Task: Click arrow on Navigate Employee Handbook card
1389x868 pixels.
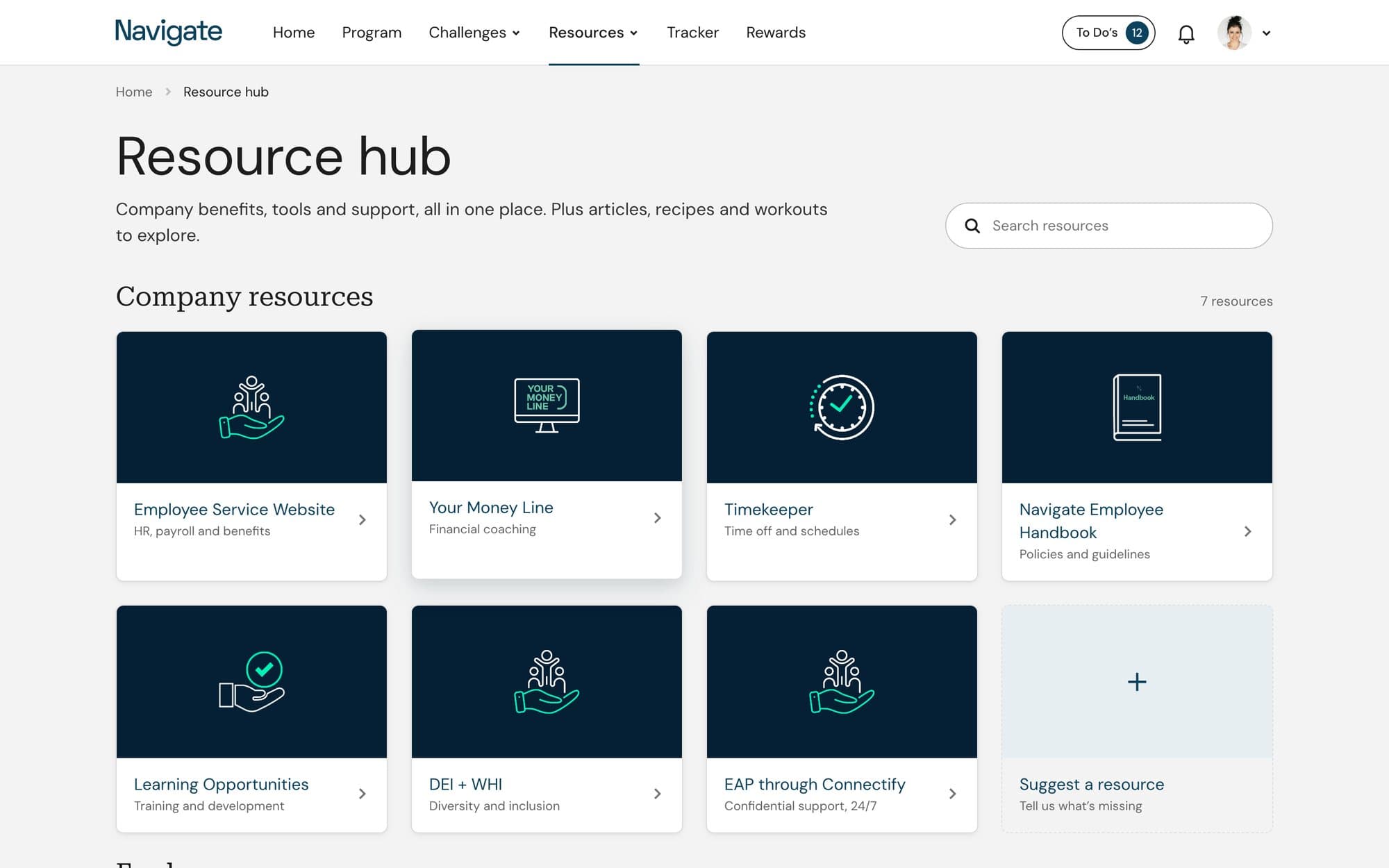Action: (1248, 531)
